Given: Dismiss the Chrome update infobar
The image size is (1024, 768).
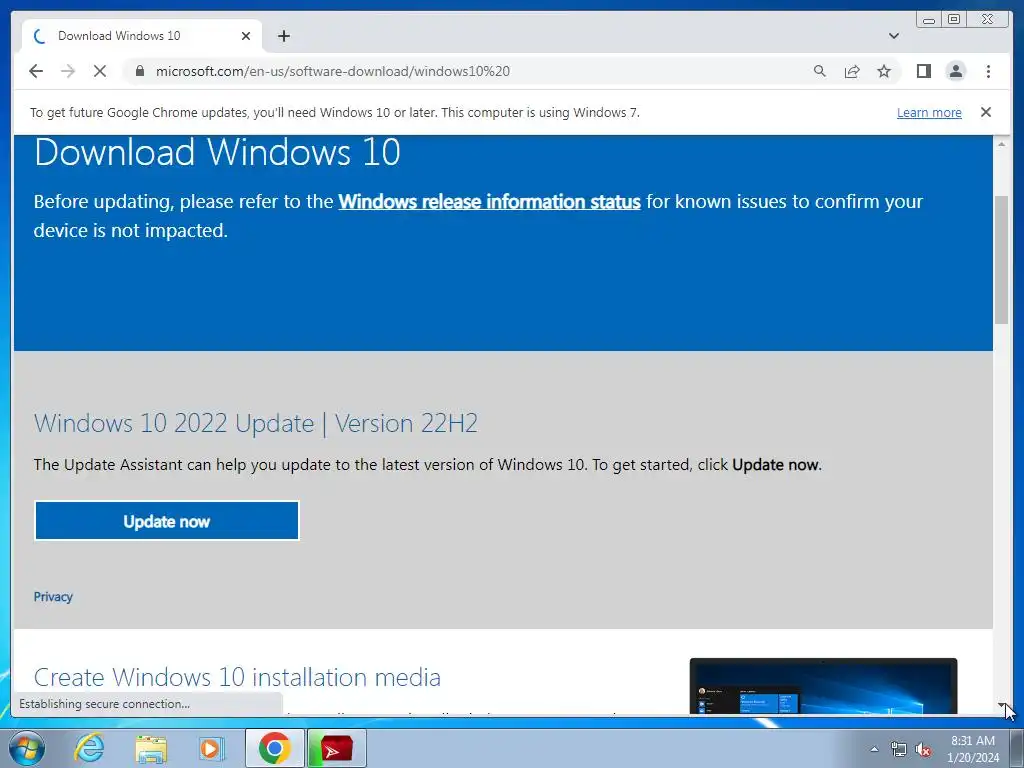Looking at the screenshot, I should [985, 112].
